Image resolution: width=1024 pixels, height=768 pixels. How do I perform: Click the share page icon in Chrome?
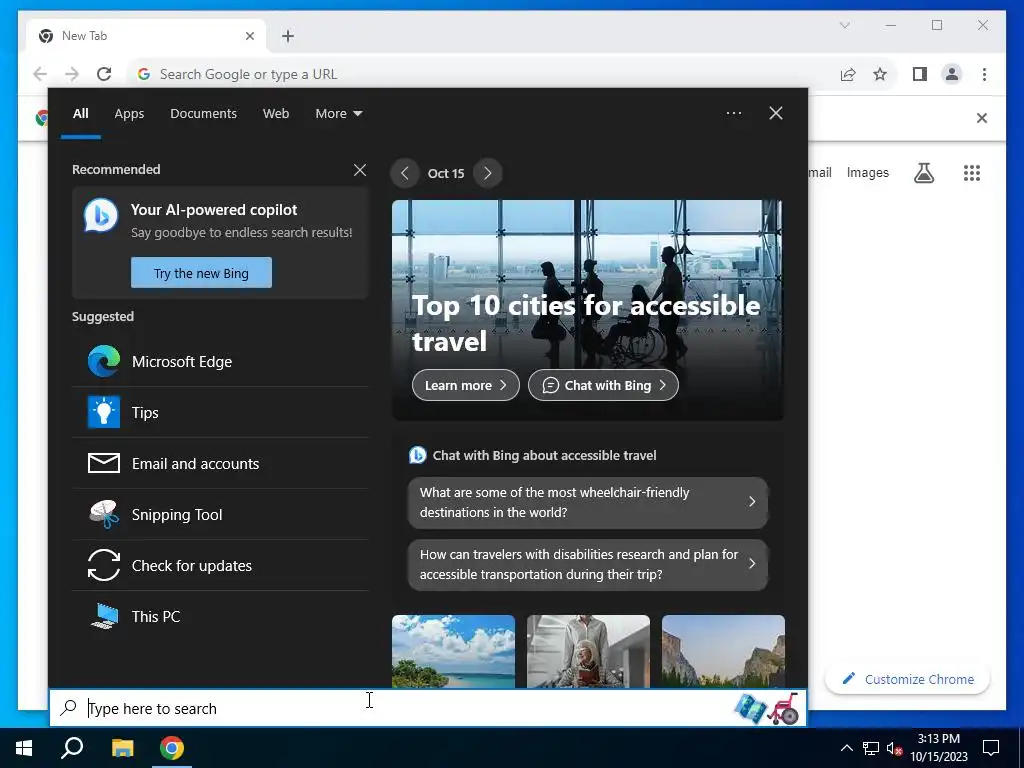[848, 74]
